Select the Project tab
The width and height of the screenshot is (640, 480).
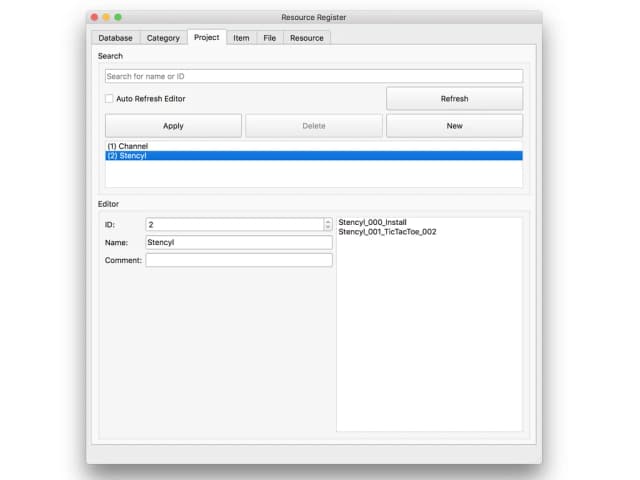(x=207, y=37)
